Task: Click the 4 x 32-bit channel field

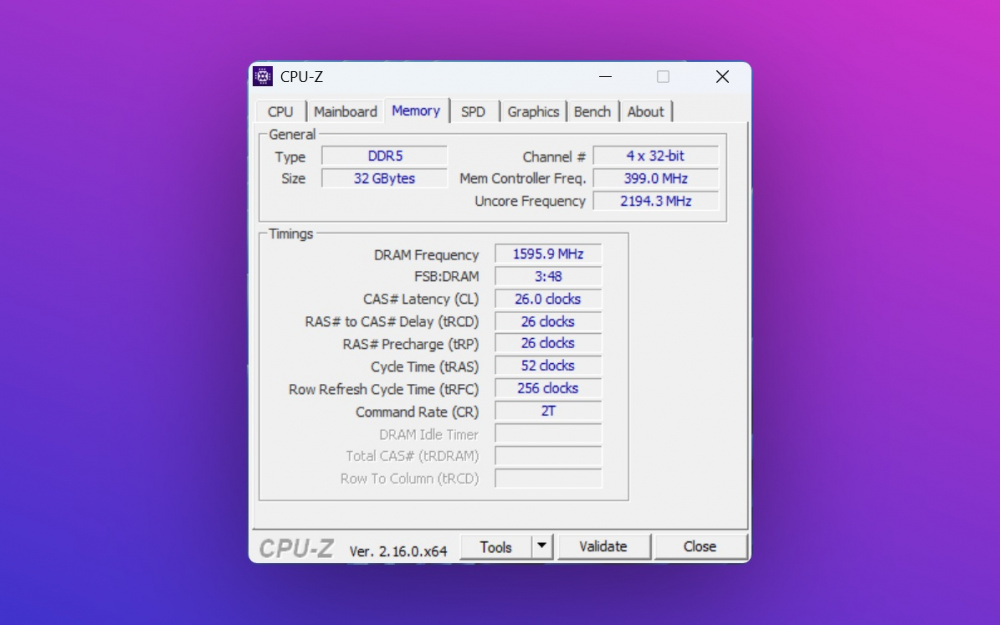Action: [656, 156]
